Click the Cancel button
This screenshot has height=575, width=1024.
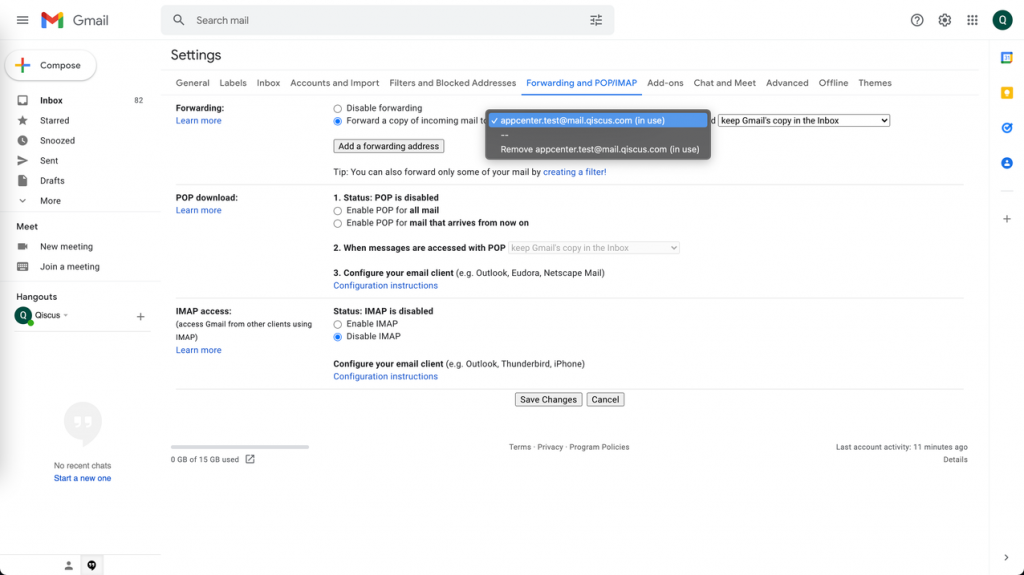[605, 399]
